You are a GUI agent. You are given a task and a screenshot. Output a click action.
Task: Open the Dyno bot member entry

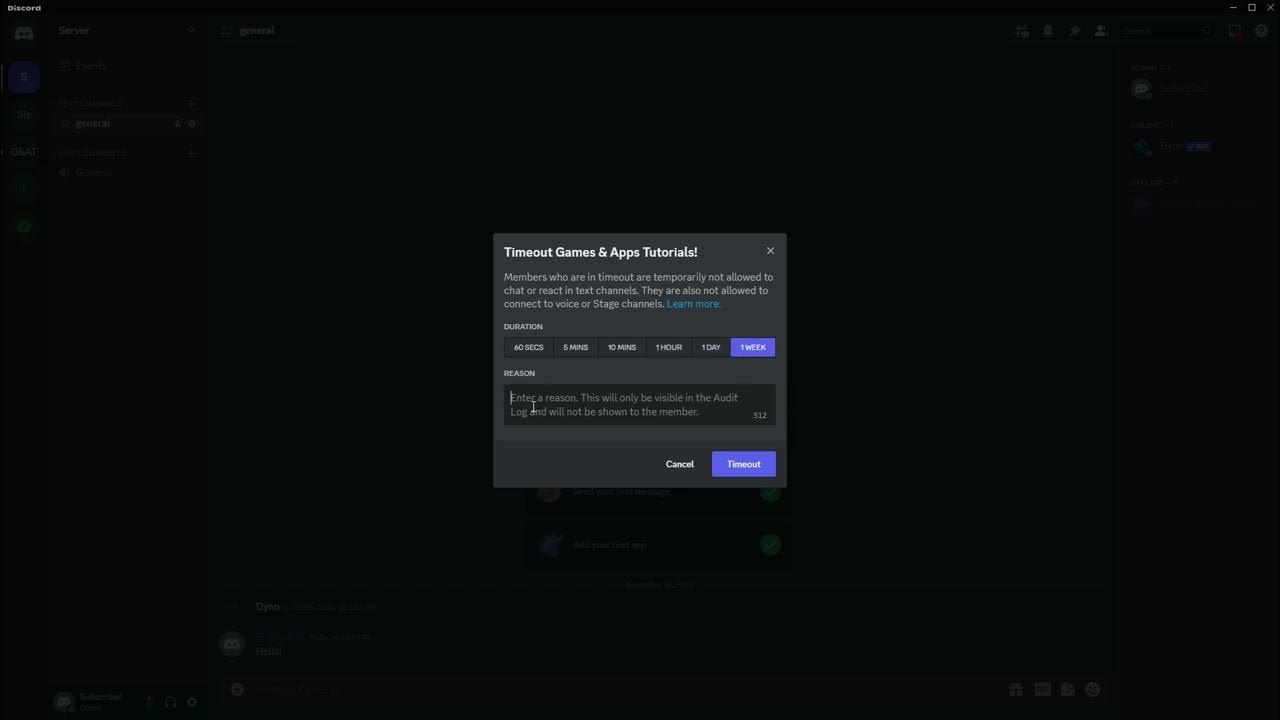click(x=1195, y=146)
